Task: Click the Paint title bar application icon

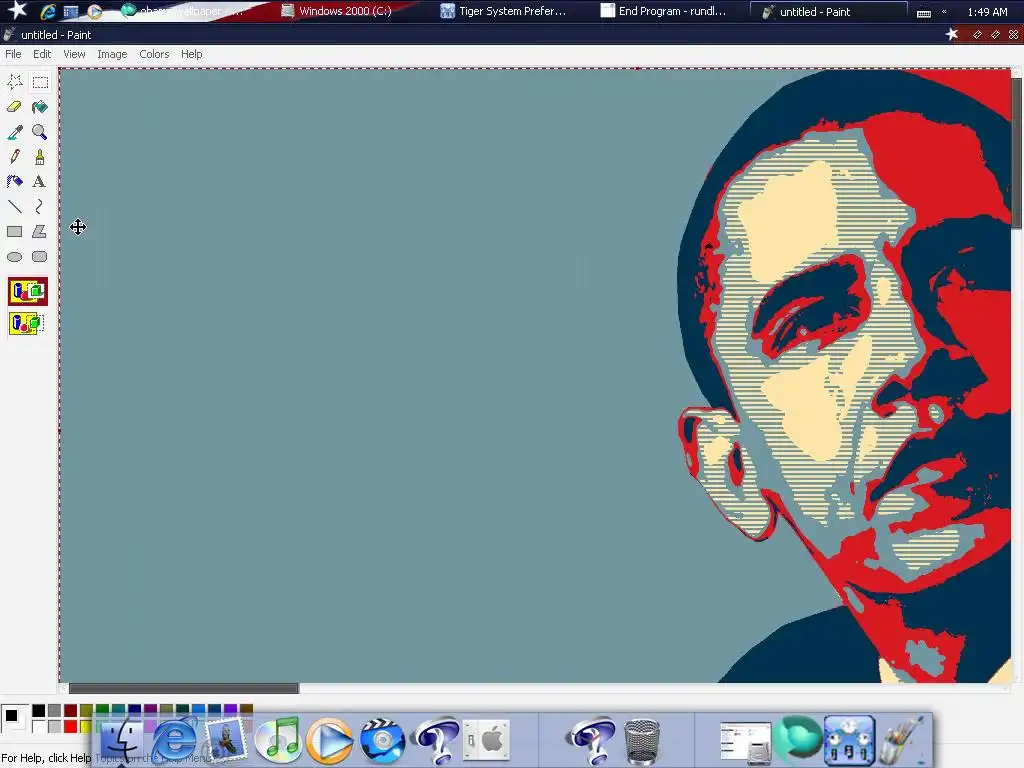Action: coord(9,35)
